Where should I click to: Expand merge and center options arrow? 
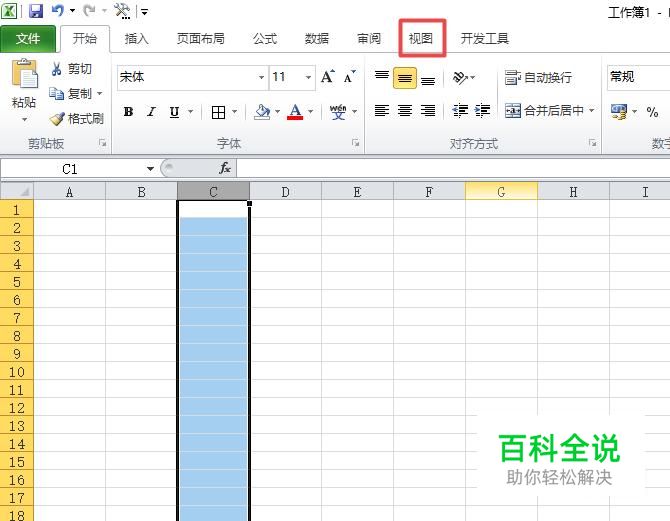pyautogui.click(x=592, y=111)
